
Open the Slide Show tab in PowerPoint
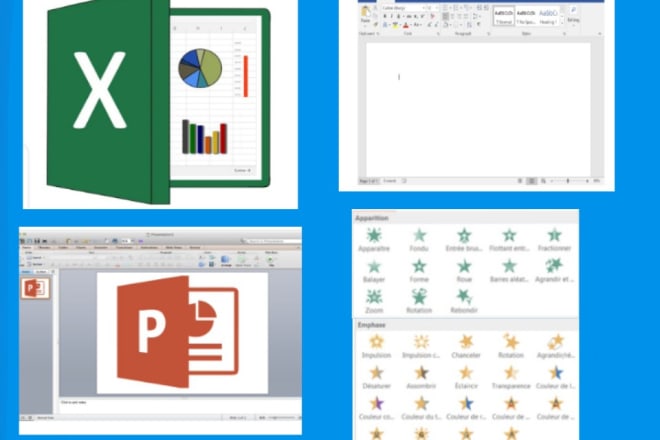pos(173,248)
